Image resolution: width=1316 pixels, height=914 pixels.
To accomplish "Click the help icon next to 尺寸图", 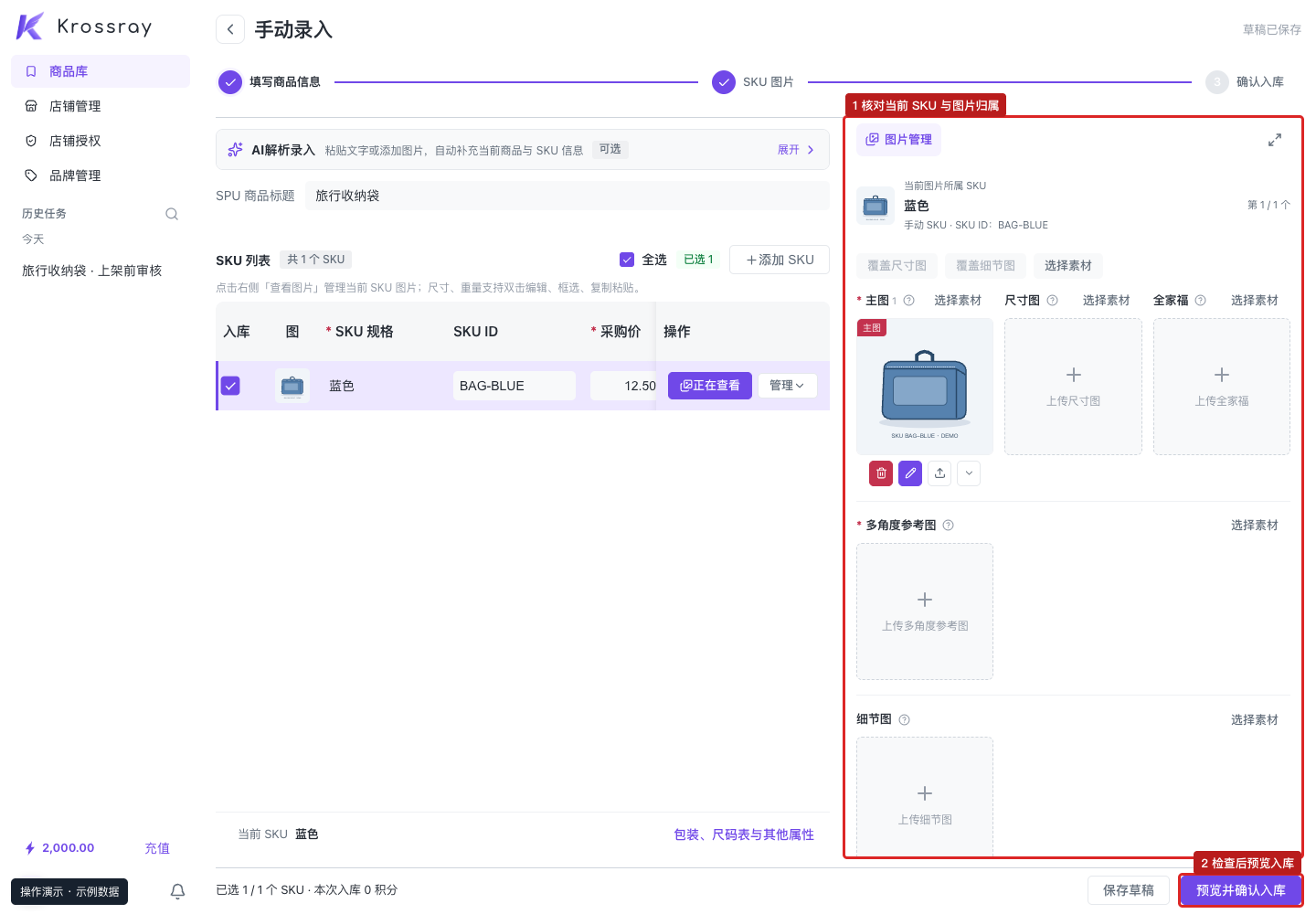I will pos(1052,301).
